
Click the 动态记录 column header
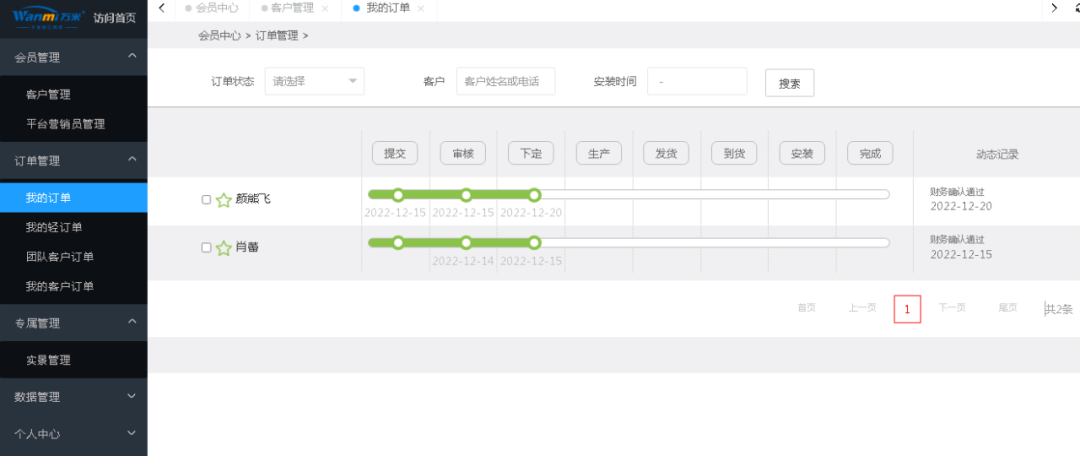click(x=997, y=154)
